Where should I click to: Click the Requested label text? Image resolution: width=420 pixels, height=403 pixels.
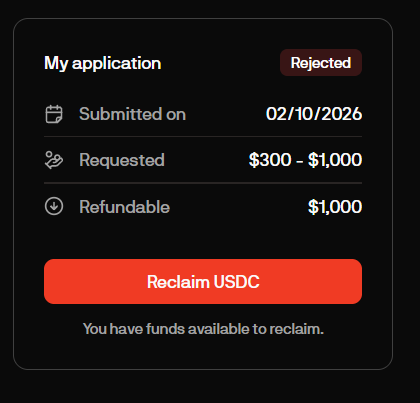122,160
